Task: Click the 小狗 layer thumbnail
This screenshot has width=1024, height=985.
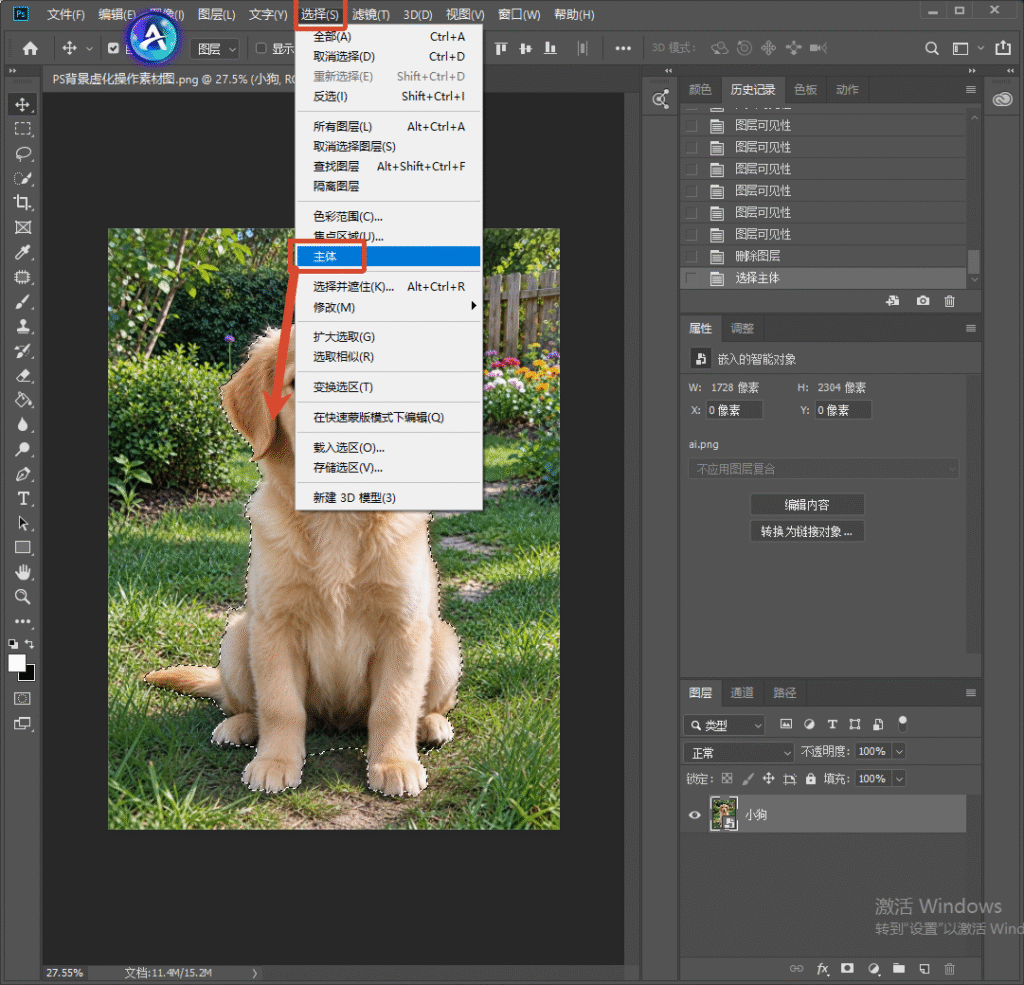Action: 724,814
